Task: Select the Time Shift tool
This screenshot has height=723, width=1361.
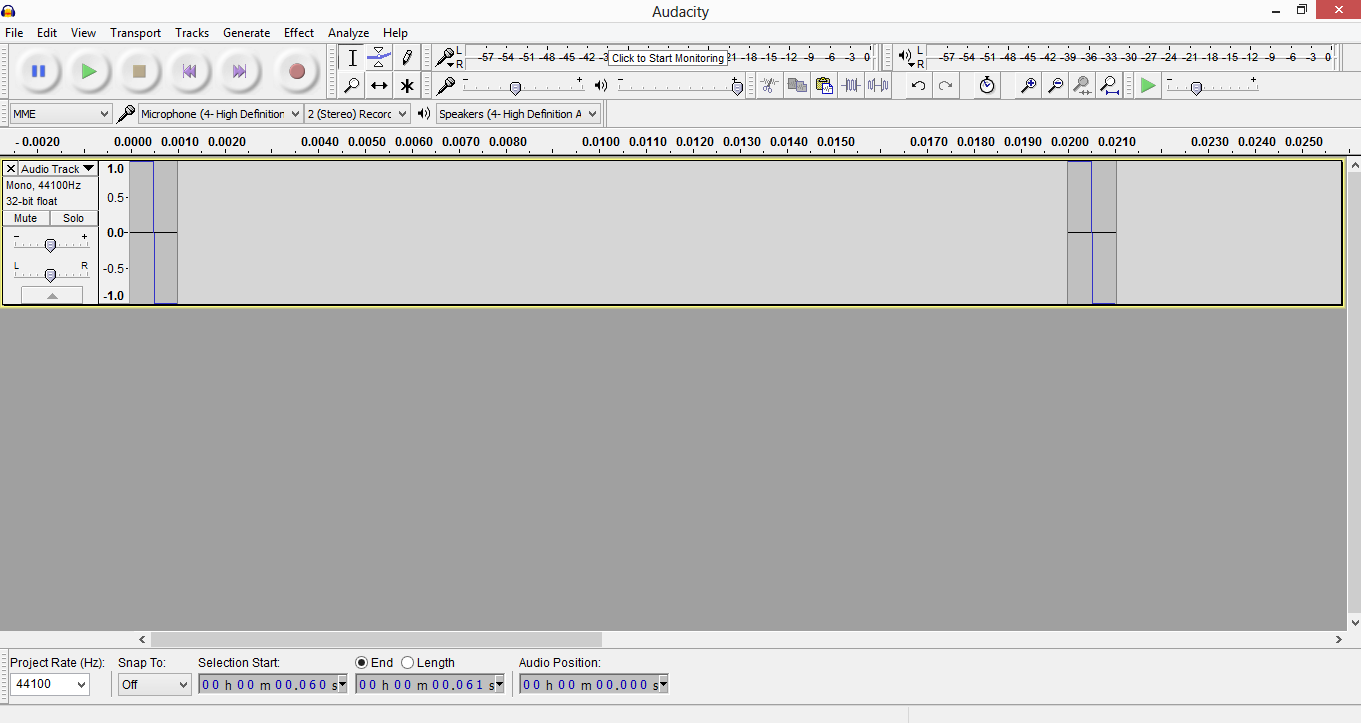Action: point(379,86)
